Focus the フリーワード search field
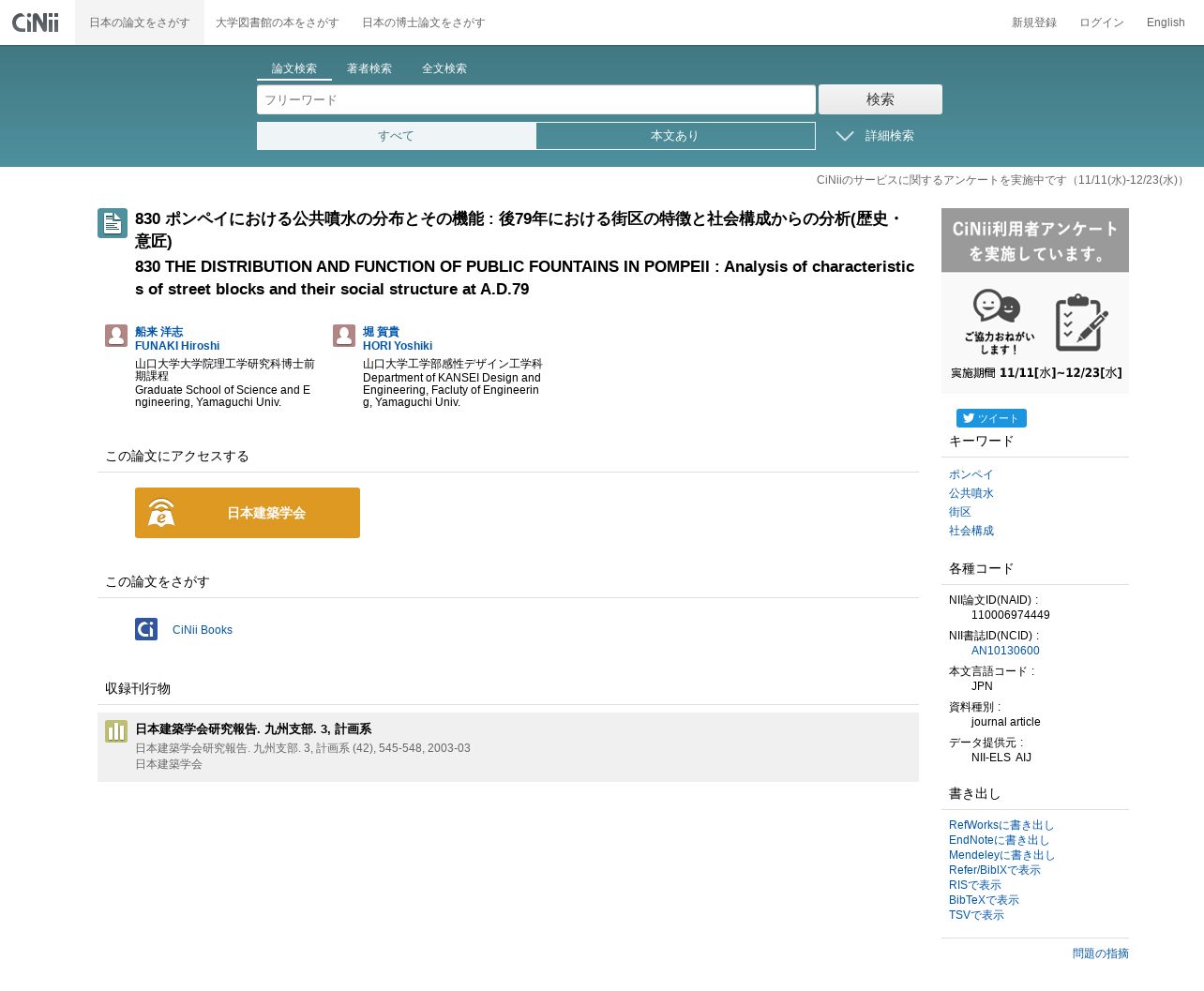This screenshot has width=1204, height=991. pos(536,99)
